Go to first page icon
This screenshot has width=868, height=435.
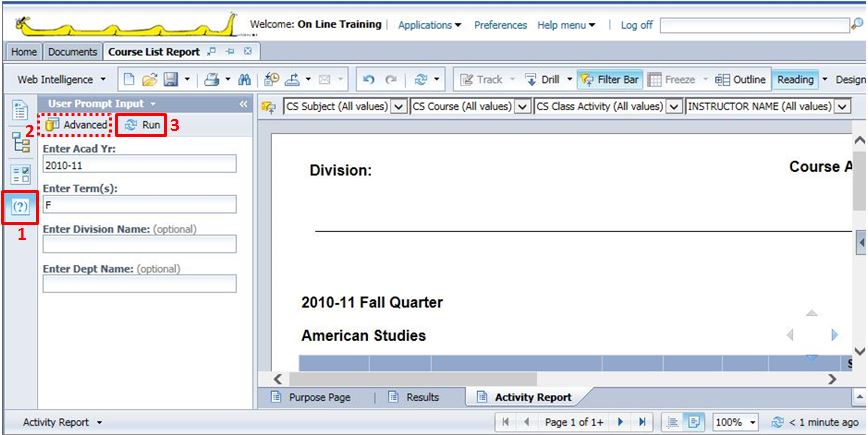click(x=505, y=422)
